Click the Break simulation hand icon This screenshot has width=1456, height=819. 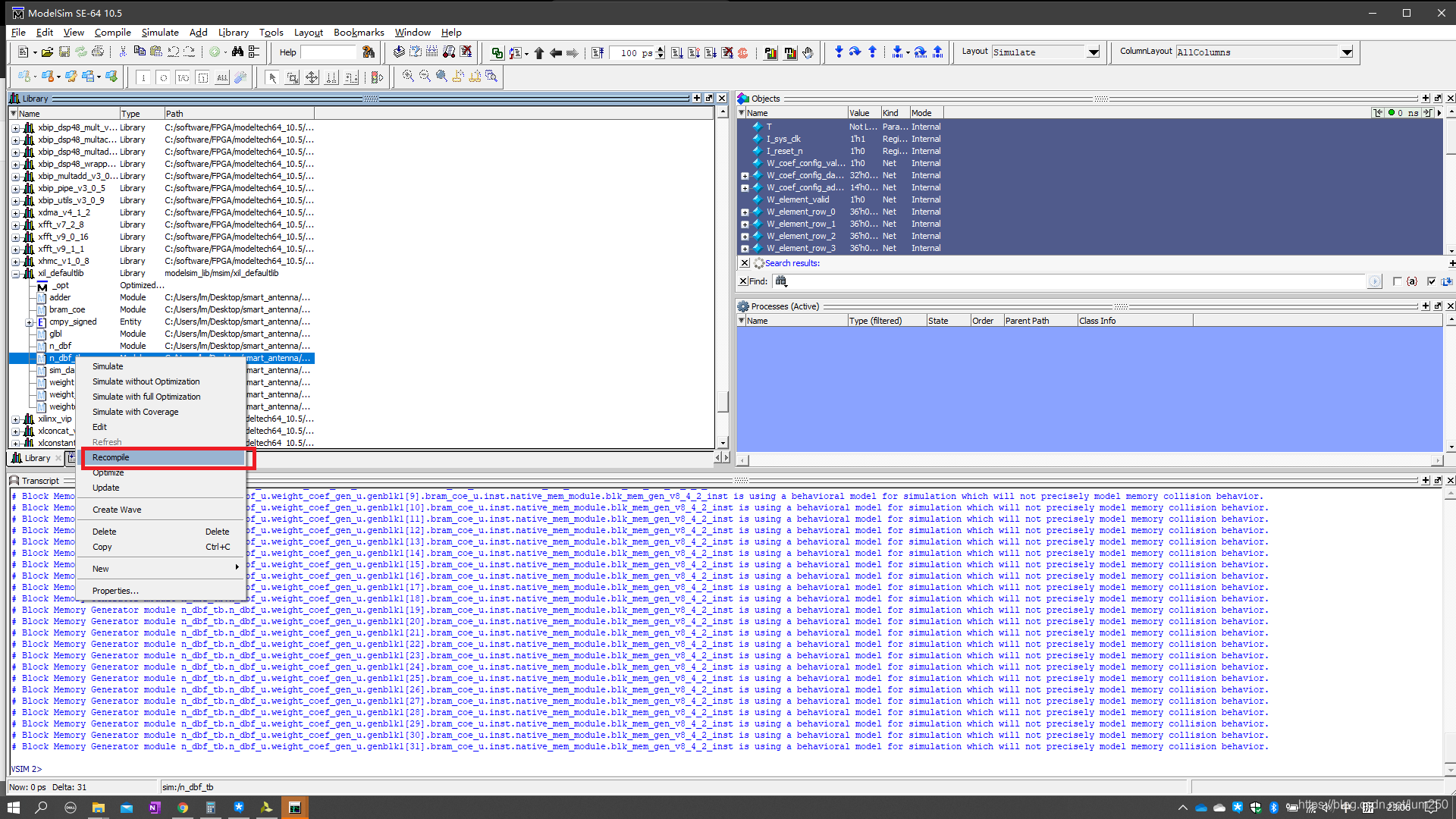click(x=808, y=52)
